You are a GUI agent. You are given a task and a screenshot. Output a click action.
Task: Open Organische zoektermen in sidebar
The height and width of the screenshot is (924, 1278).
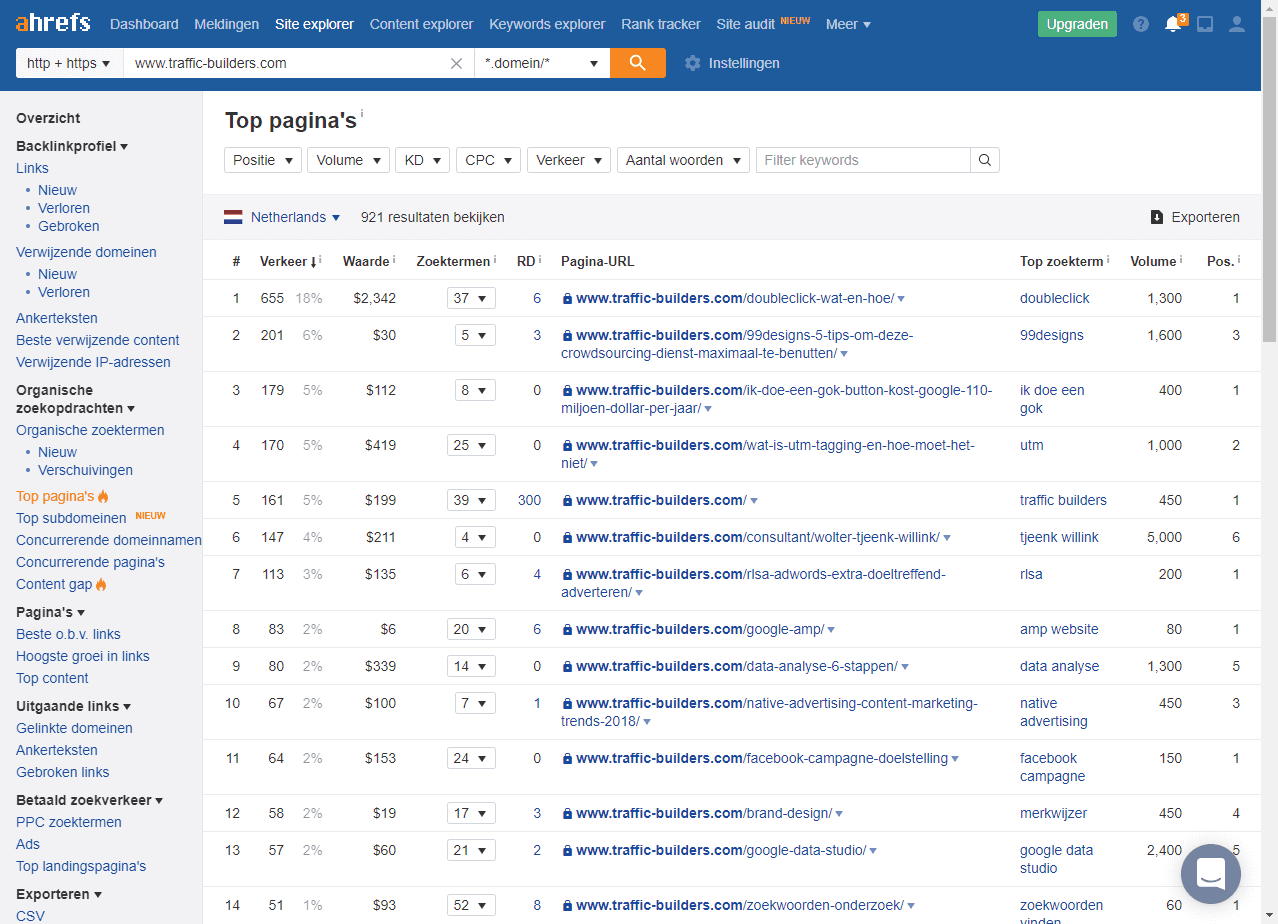pyautogui.click(x=90, y=430)
